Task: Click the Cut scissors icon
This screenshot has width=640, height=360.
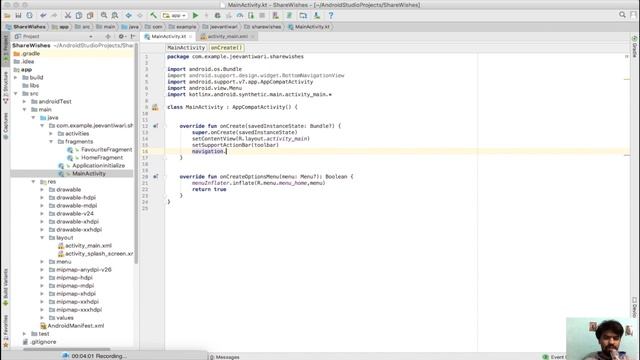Action: tap(68, 16)
